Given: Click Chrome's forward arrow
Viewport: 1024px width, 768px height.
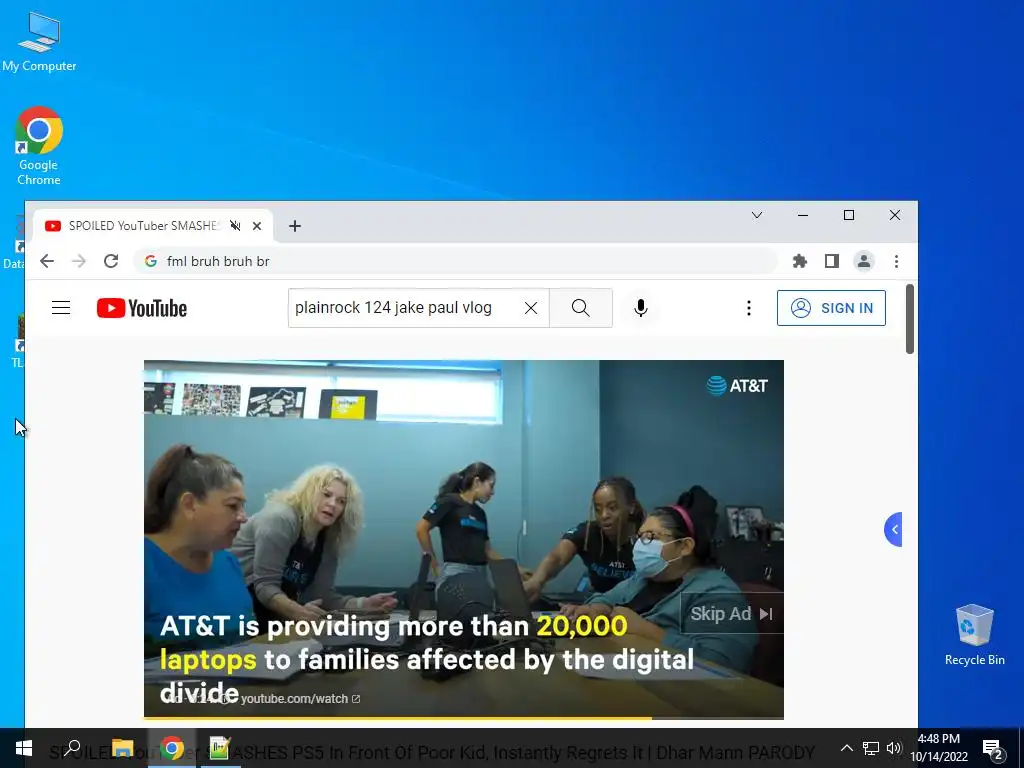Looking at the screenshot, I should pos(79,261).
